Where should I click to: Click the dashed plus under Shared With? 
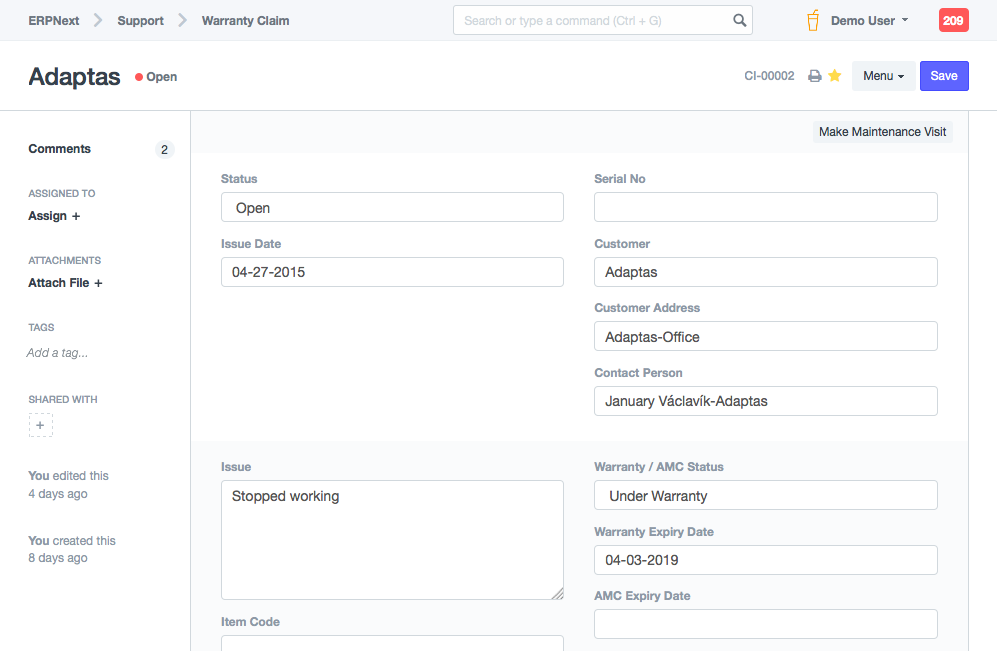(x=40, y=425)
